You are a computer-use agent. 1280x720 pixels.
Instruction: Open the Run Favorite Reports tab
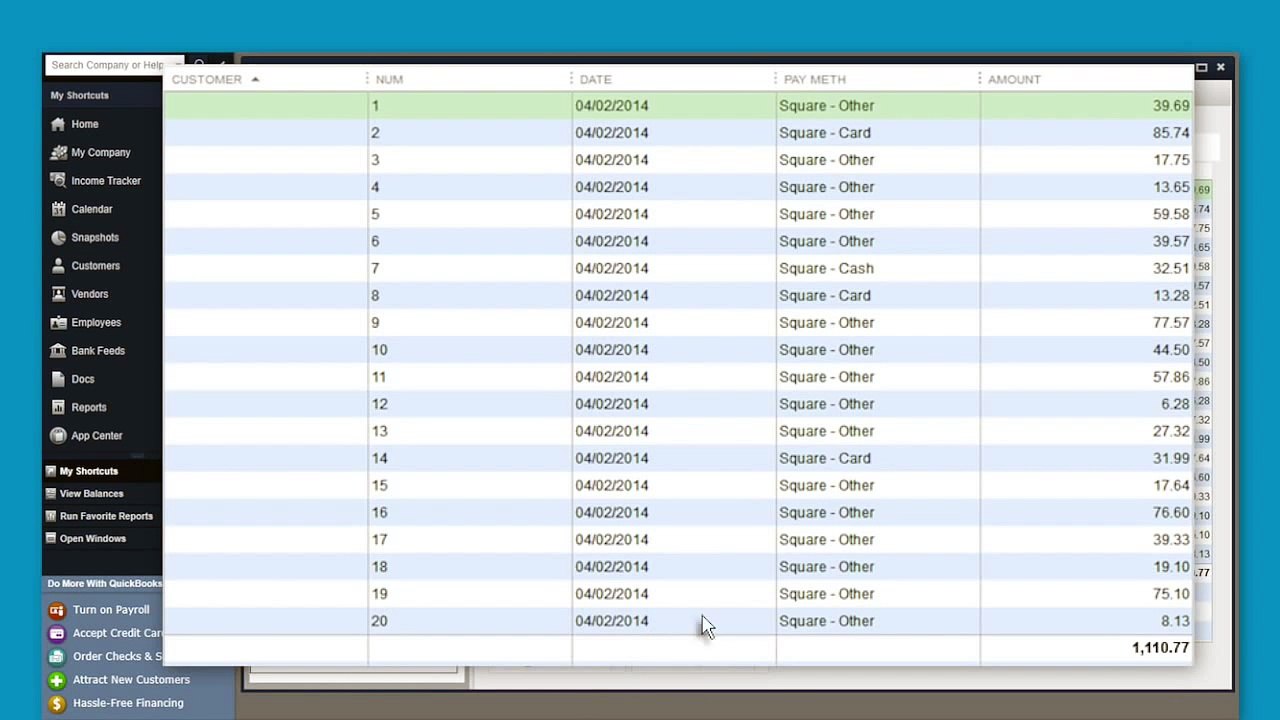(x=102, y=516)
